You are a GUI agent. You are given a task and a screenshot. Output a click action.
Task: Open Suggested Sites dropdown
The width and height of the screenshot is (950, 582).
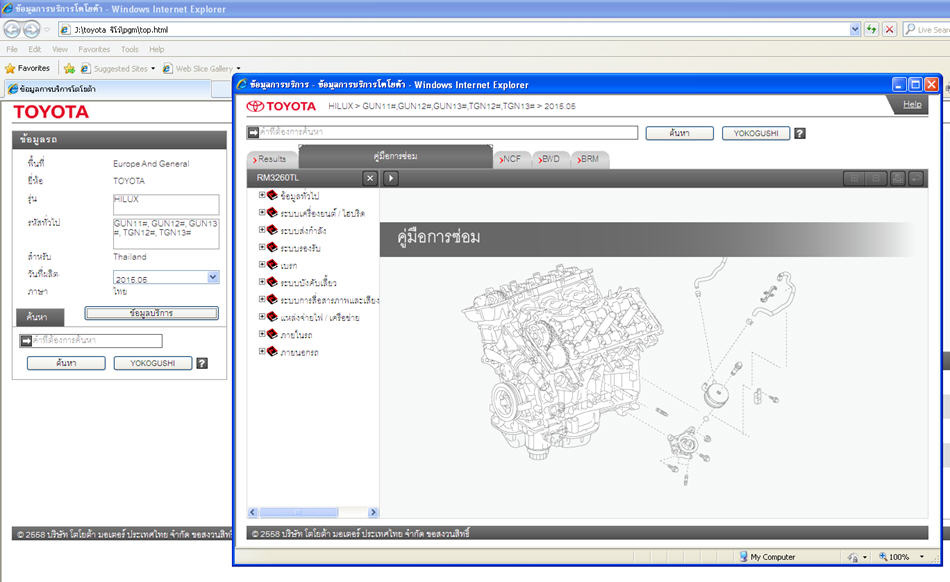point(153,68)
